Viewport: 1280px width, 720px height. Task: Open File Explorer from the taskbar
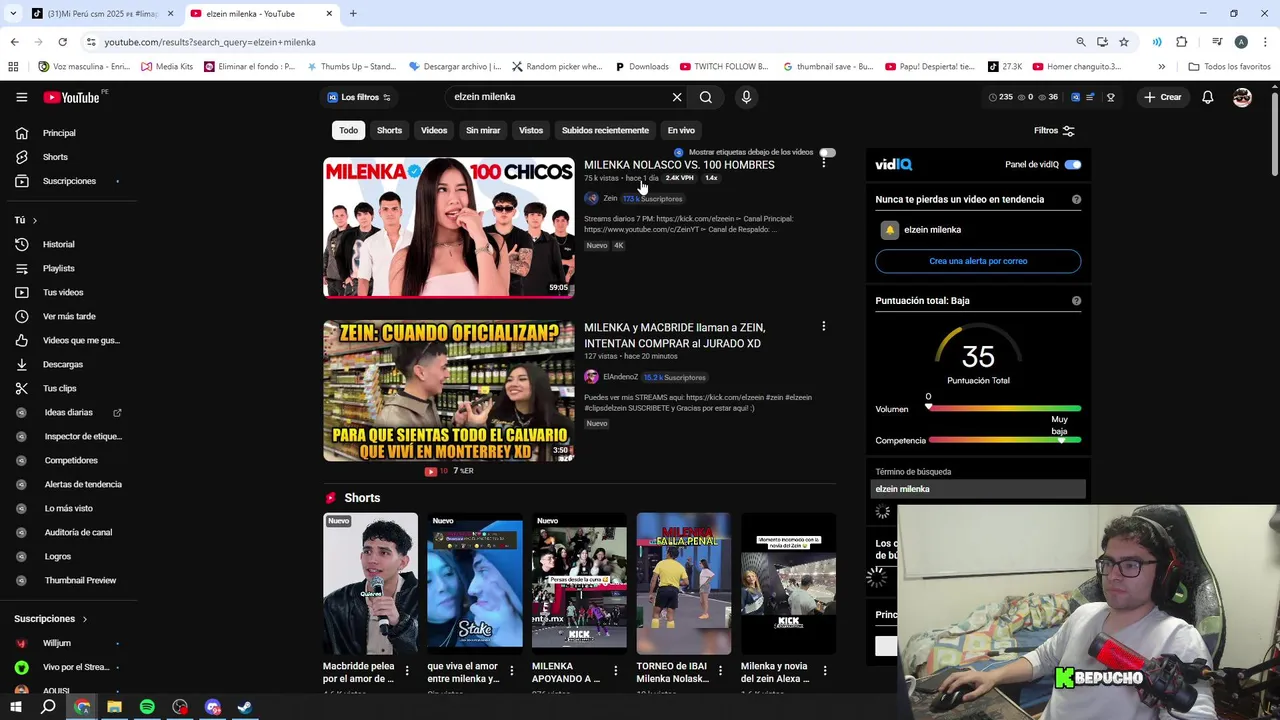click(x=114, y=707)
